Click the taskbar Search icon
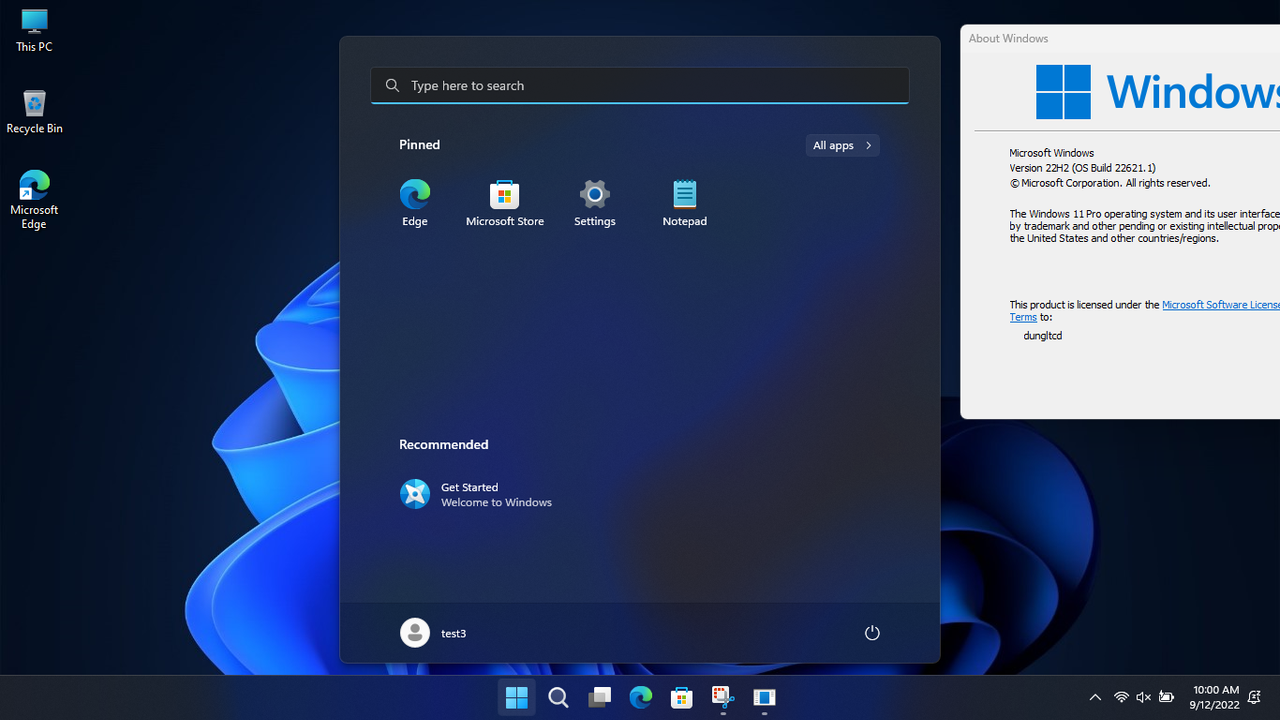1280x720 pixels. point(558,697)
